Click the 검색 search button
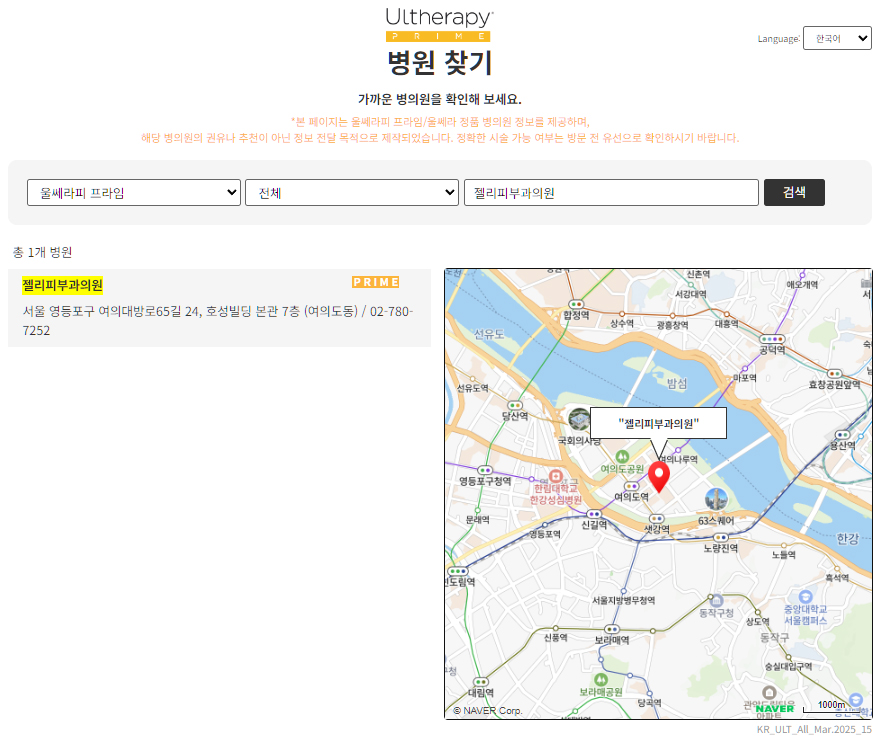Image resolution: width=877 pixels, height=748 pixels. point(794,192)
